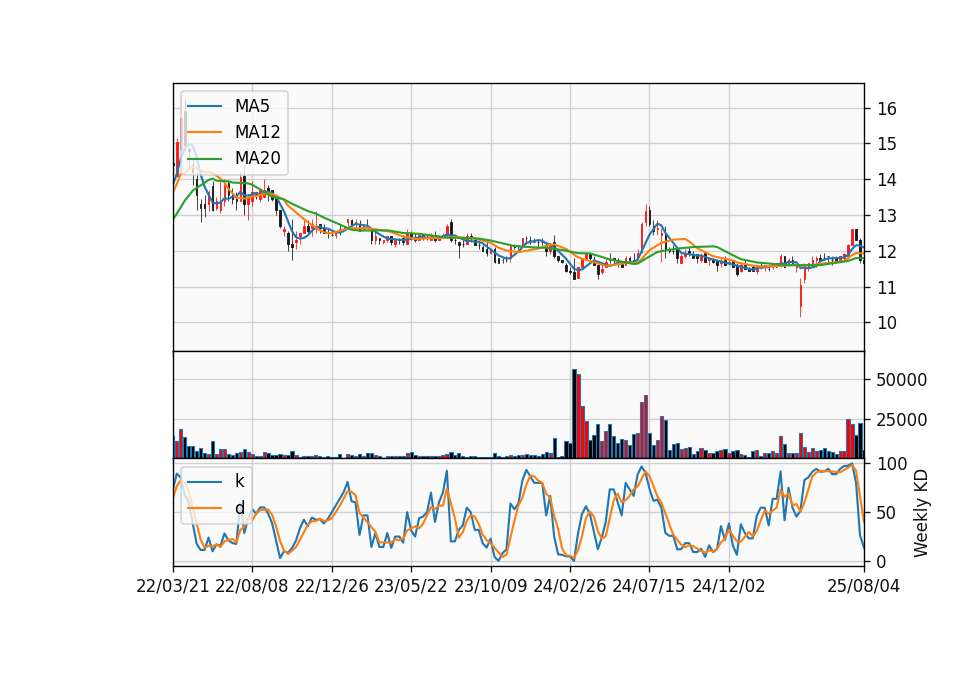Click the 22/12/26 date label
The image size is (960, 690).
pos(332,586)
